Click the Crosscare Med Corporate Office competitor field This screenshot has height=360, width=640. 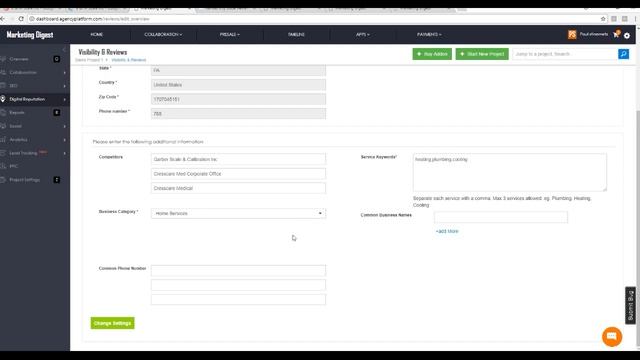[238, 174]
